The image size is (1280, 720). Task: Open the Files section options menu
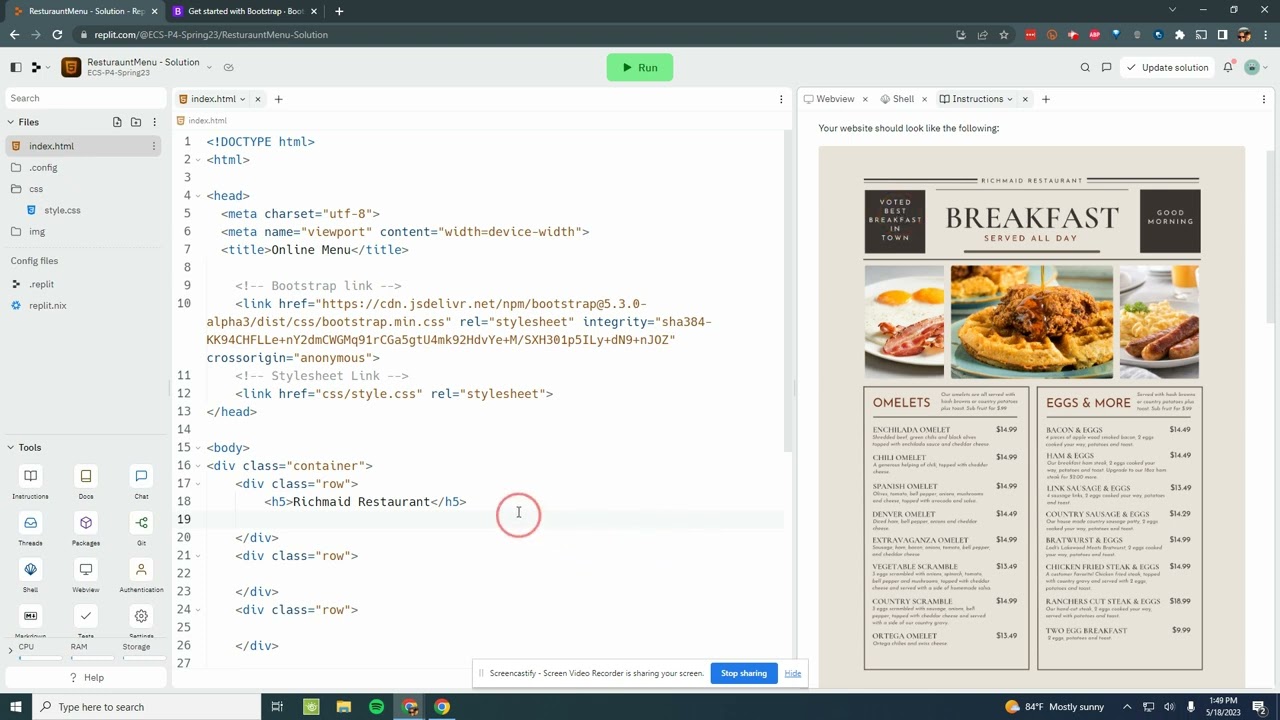pyautogui.click(x=154, y=122)
